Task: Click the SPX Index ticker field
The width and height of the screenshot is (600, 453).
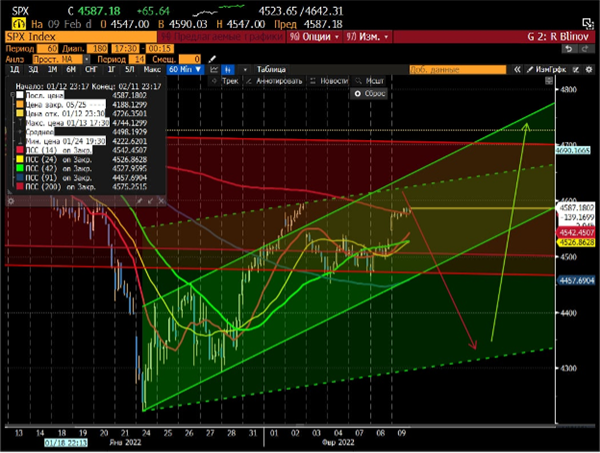Action: pyautogui.click(x=81, y=37)
